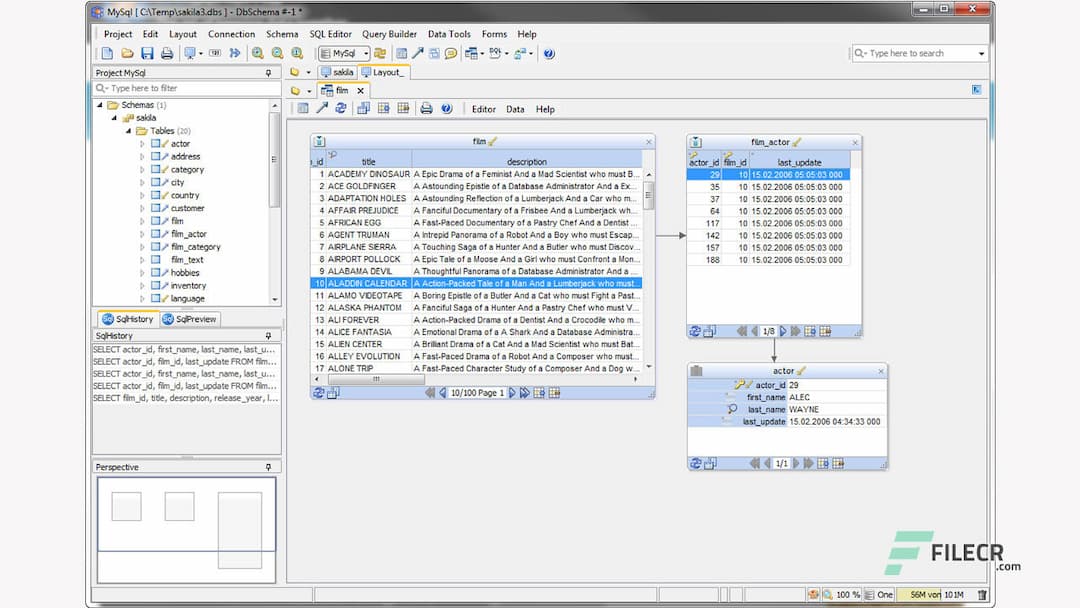Screen dimensions: 1080x608
Task: Refresh the film layout with the refresh icon
Action: [340, 109]
